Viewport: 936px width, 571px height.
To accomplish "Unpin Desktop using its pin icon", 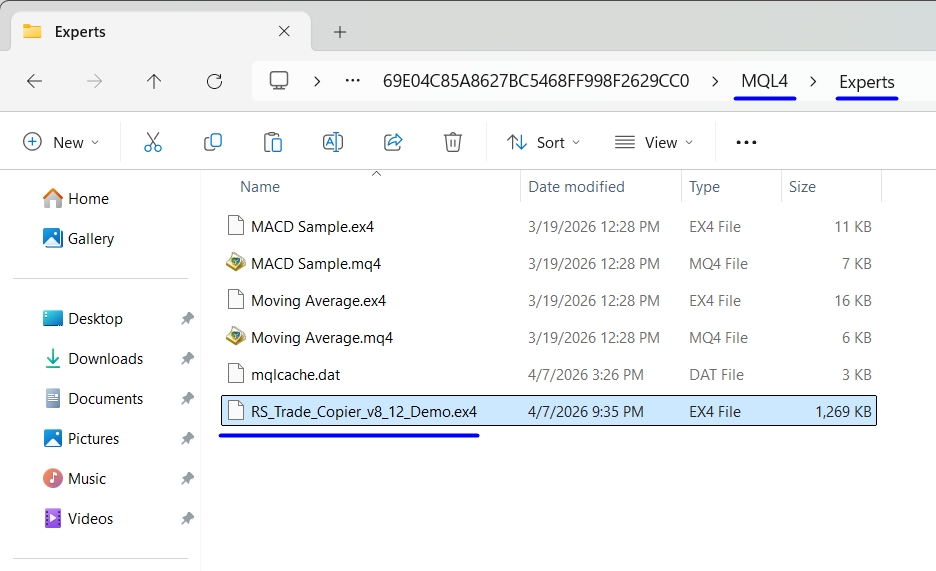I will pos(187,319).
